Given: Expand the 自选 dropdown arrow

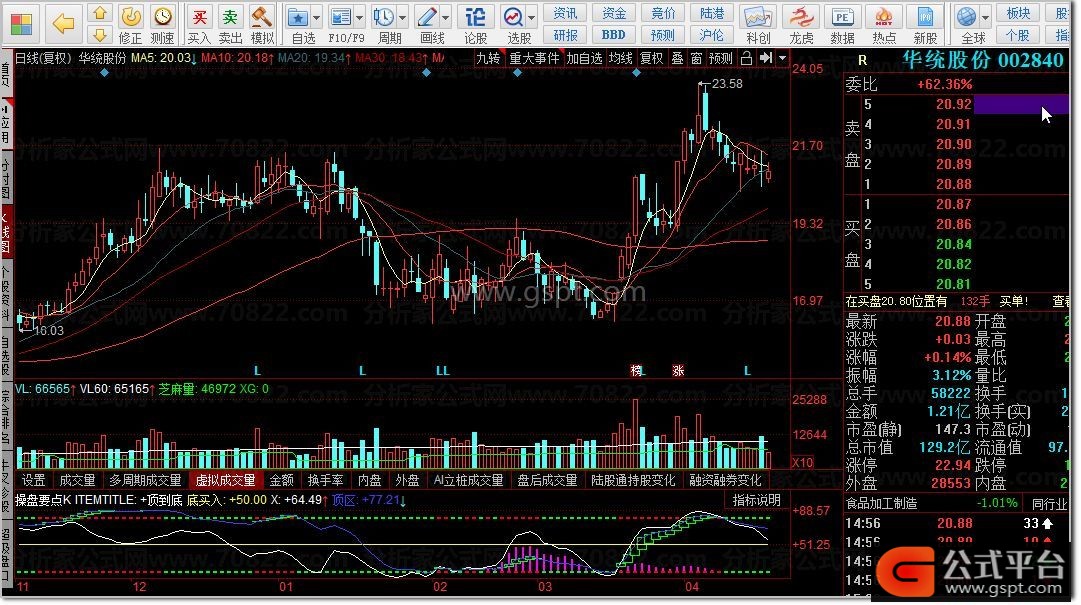Looking at the screenshot, I should 316,17.
